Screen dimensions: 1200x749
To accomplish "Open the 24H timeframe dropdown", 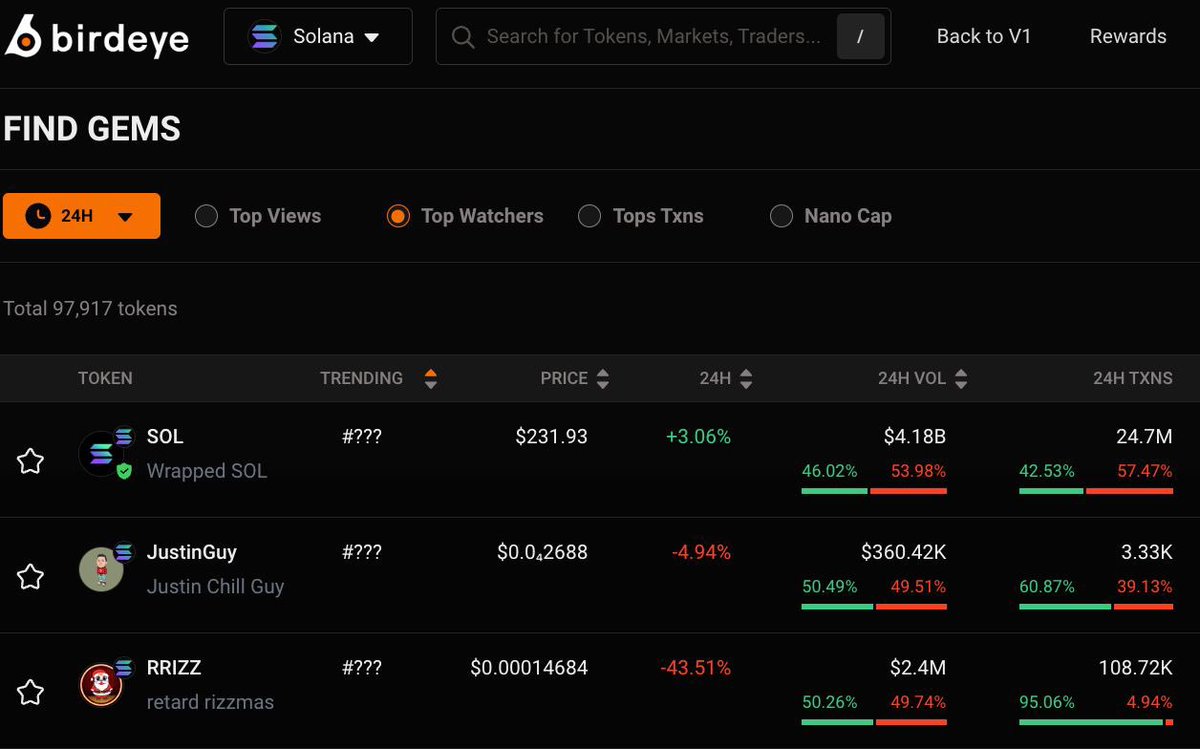I will point(82,216).
